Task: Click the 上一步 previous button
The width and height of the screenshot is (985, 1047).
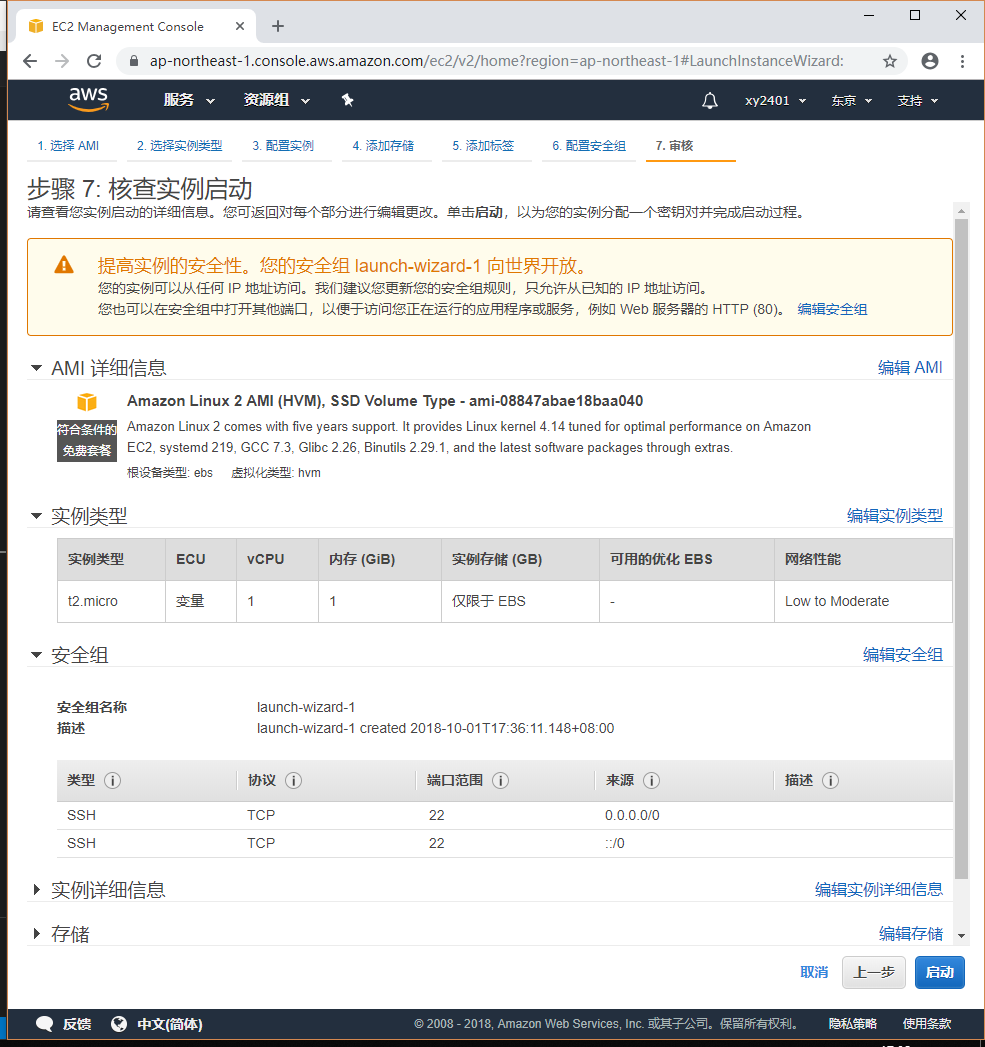Action: tap(873, 972)
